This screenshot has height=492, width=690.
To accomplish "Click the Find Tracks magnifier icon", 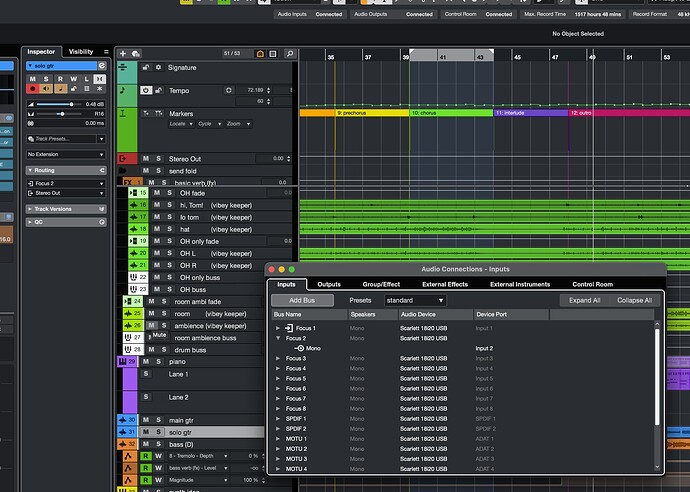I will coord(290,54).
